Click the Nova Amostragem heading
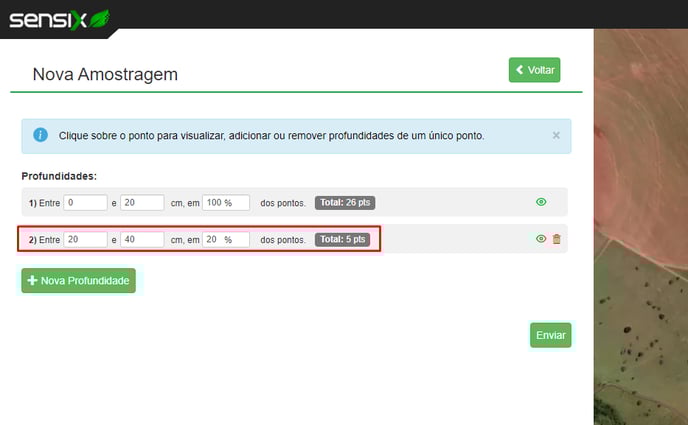The height and width of the screenshot is (425, 688). point(105,75)
